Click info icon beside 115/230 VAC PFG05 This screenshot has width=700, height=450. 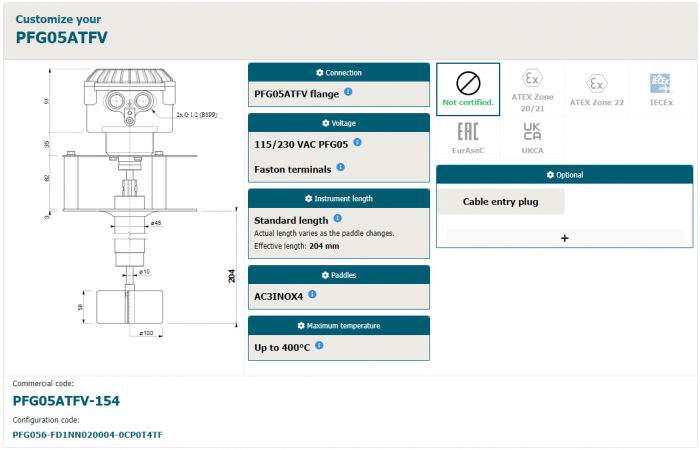pos(357,142)
